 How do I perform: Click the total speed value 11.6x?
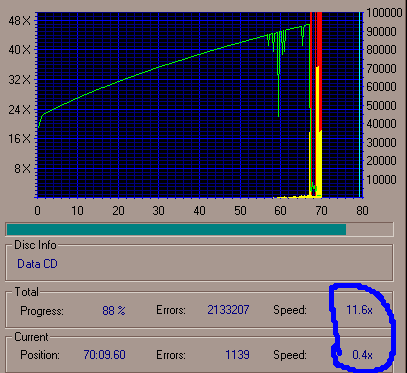[x=359, y=310]
